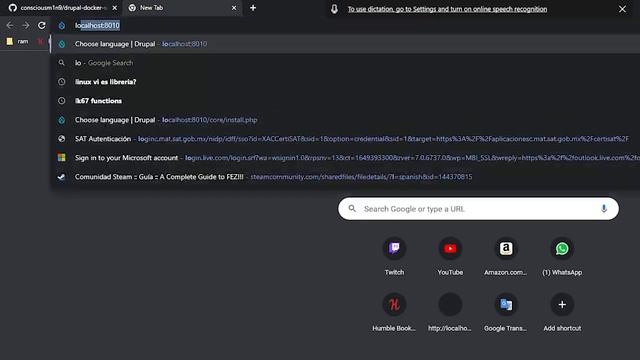Reload the page with the refresh button

click(x=42, y=25)
